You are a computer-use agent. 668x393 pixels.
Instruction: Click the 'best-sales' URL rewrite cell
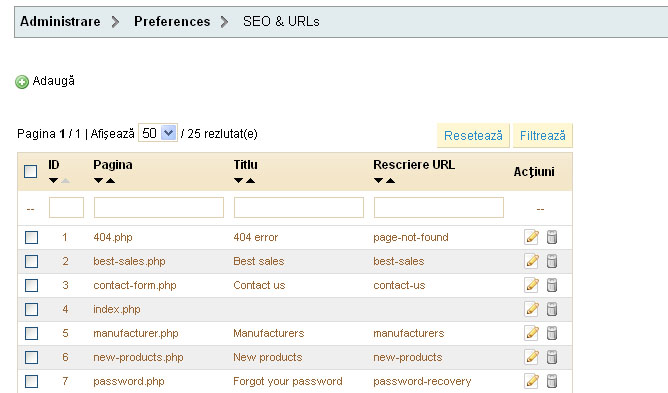pos(399,261)
